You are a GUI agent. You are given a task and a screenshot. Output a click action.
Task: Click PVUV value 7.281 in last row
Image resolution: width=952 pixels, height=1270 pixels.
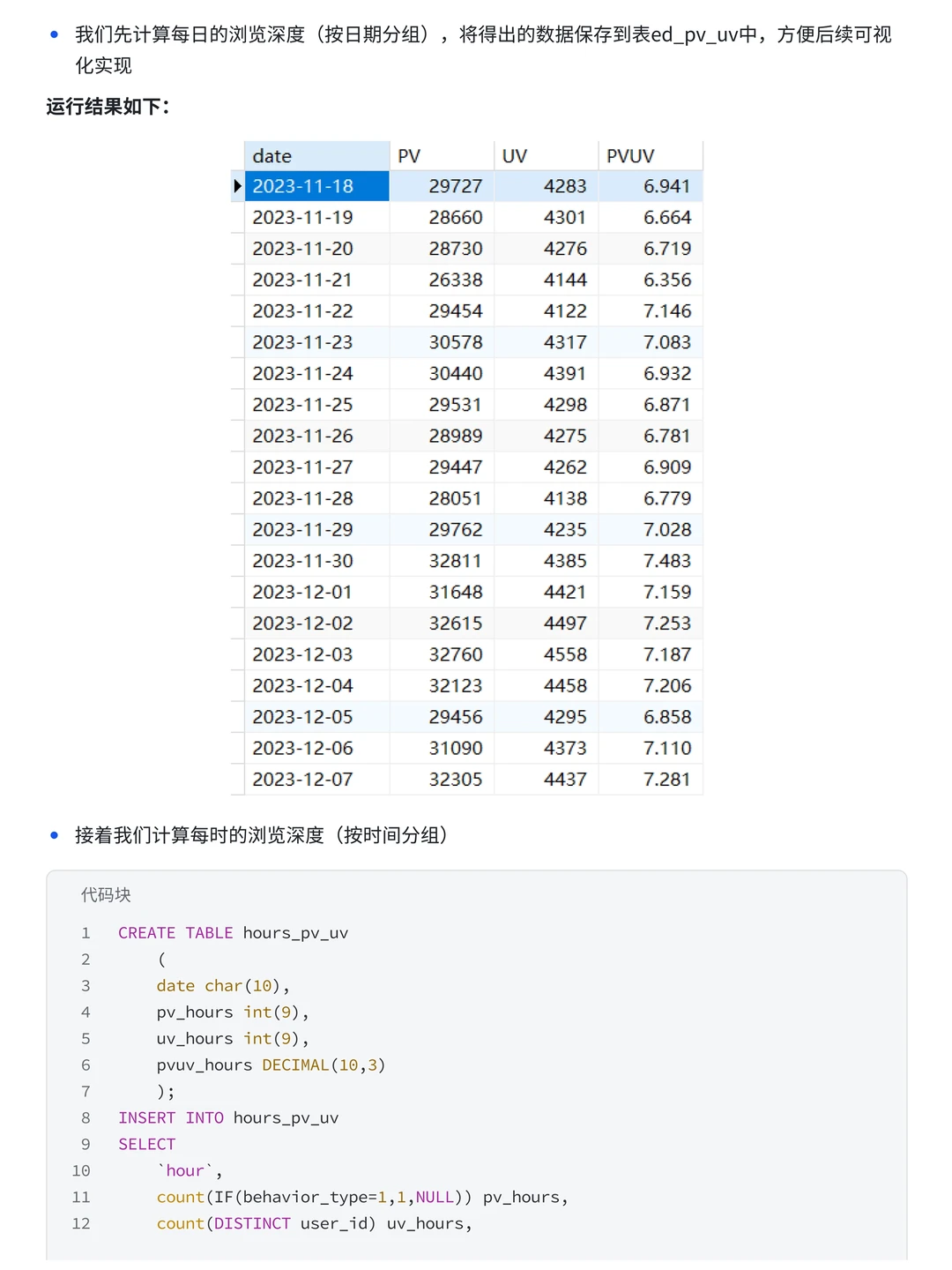pos(667,780)
